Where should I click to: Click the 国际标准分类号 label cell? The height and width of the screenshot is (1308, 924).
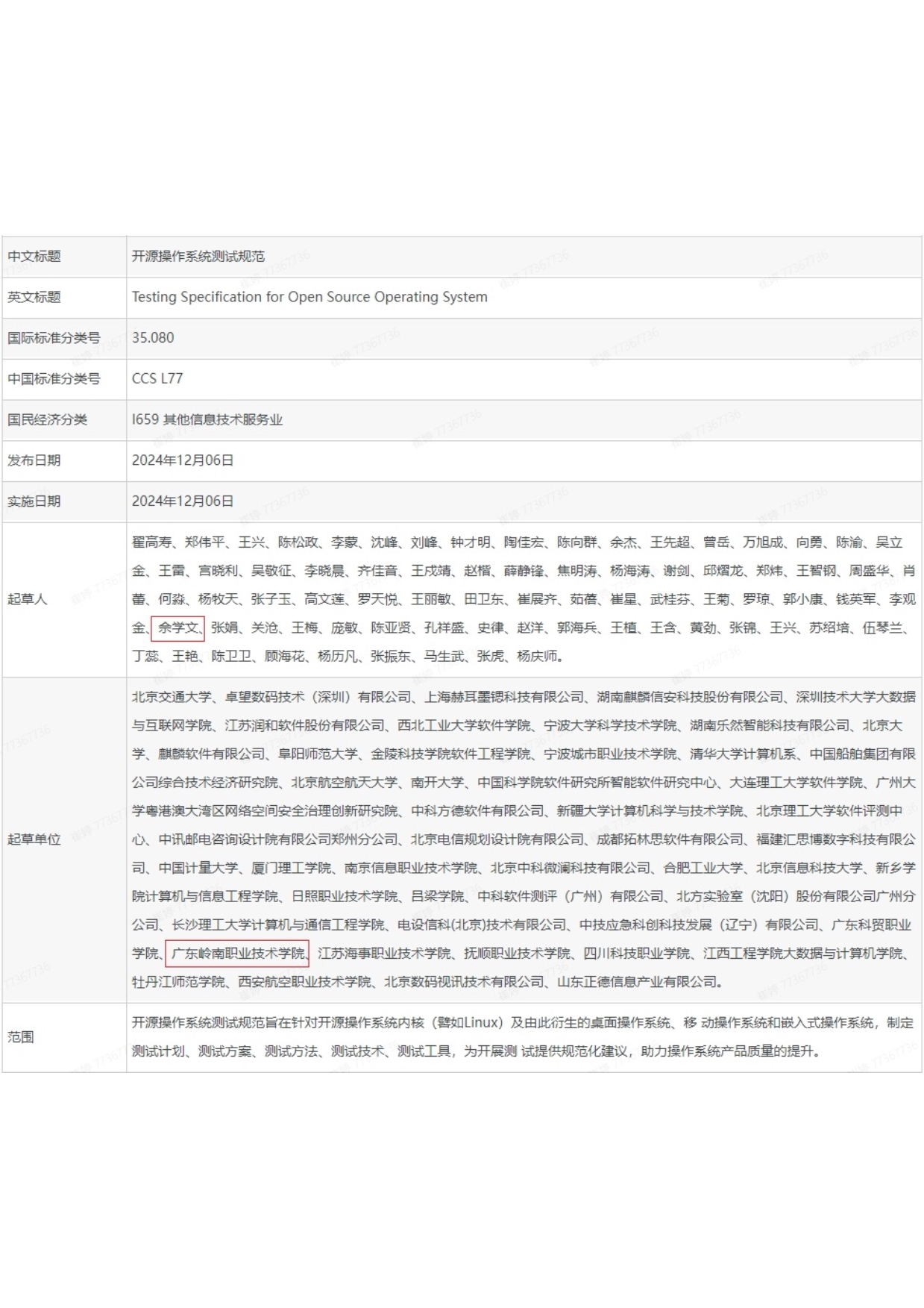click(54, 338)
